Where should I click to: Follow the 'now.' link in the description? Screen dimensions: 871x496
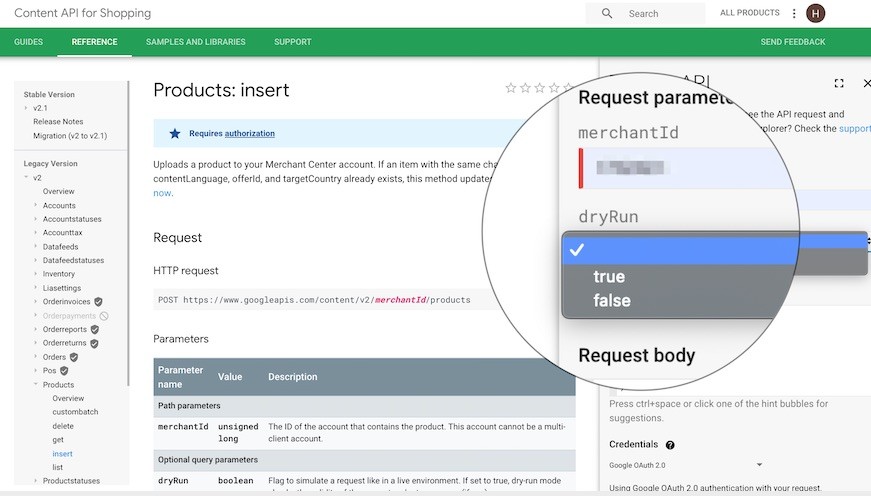[163, 193]
